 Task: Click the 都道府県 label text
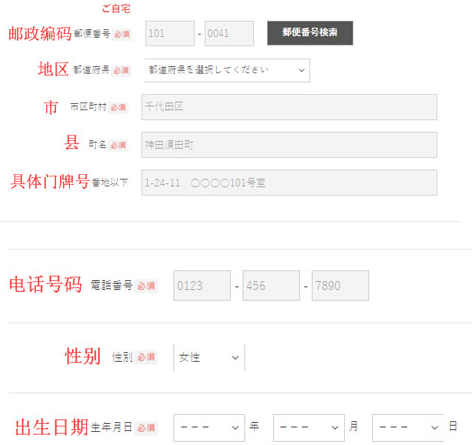coord(91,70)
